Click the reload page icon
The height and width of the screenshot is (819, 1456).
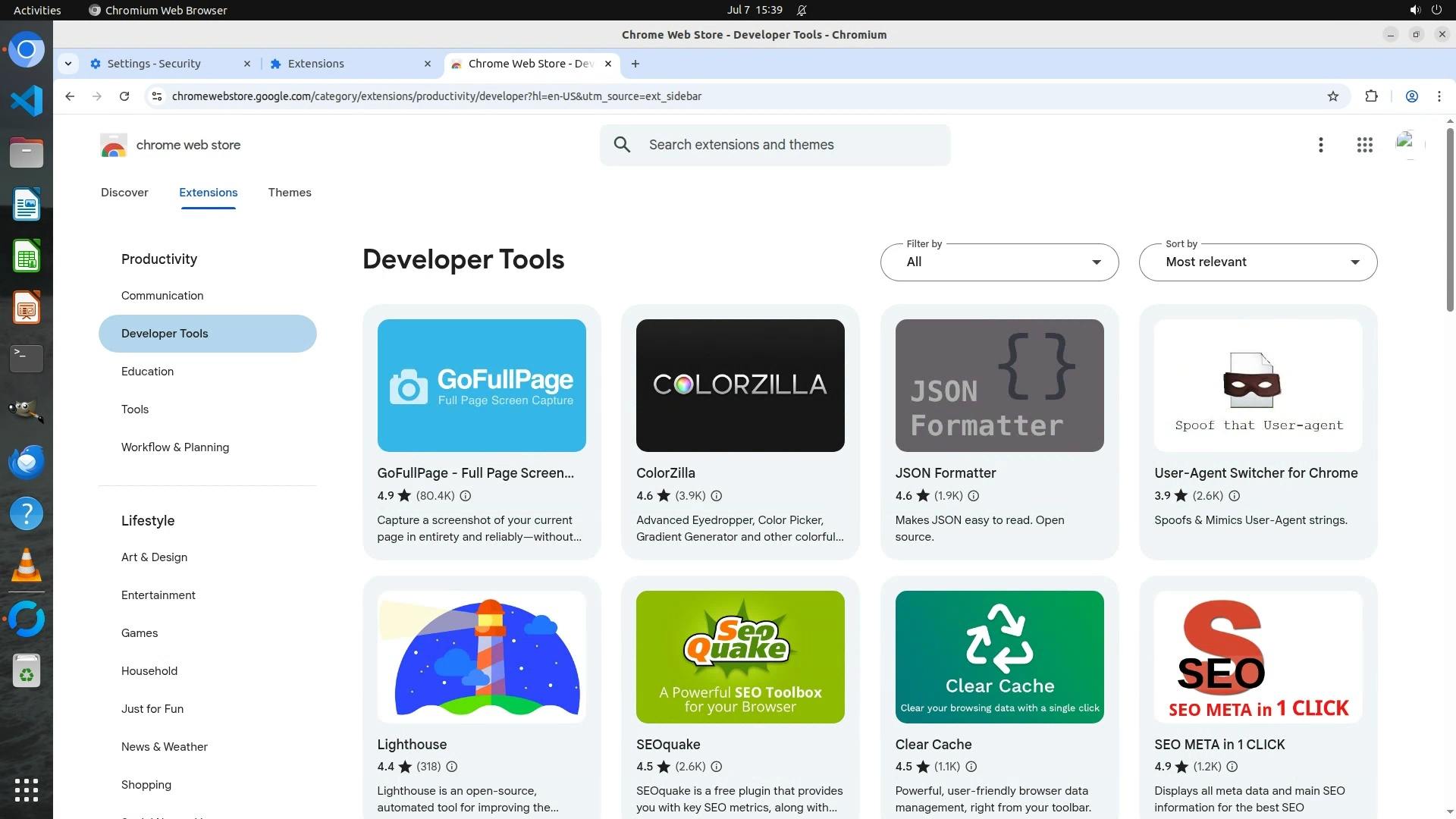pyautogui.click(x=124, y=96)
